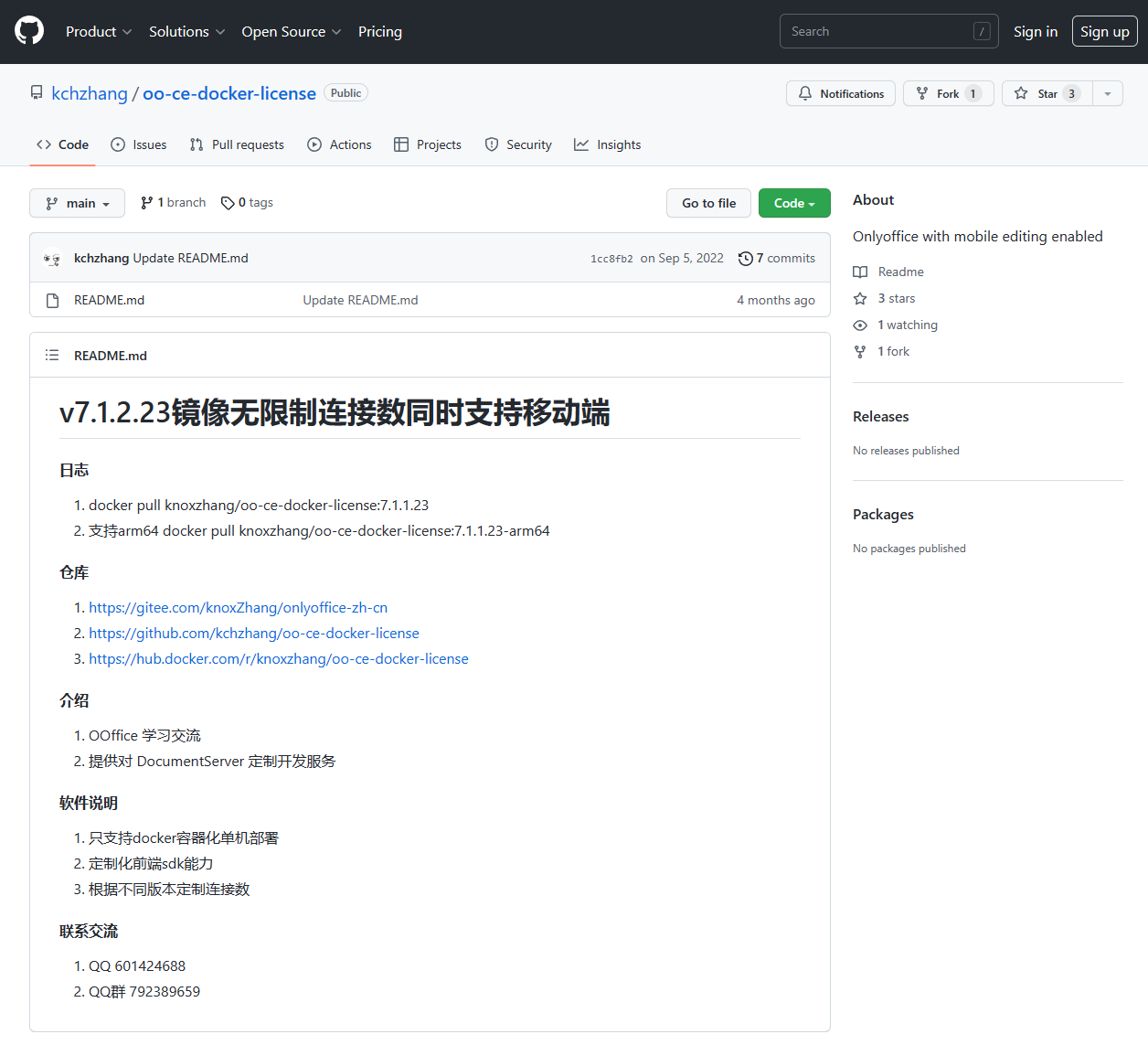This screenshot has height=1045, width=1148.
Task: View the 1 watching sidebar link
Action: 907,325
